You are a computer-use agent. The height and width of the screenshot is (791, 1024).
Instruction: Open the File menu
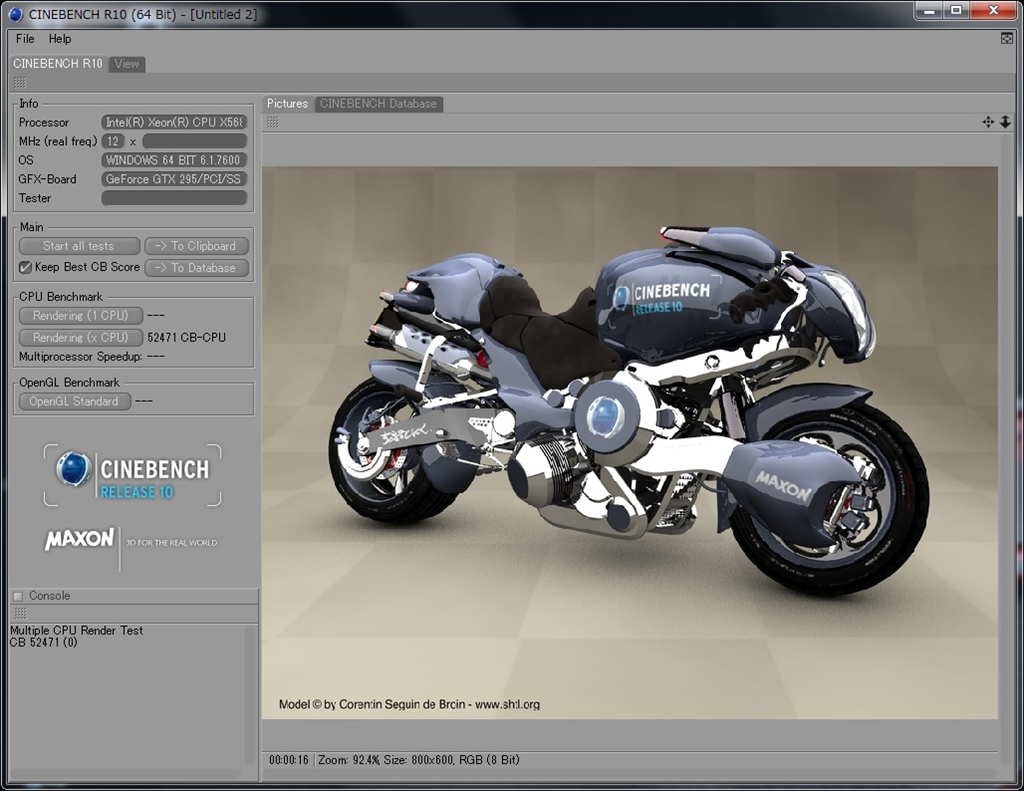coord(25,39)
